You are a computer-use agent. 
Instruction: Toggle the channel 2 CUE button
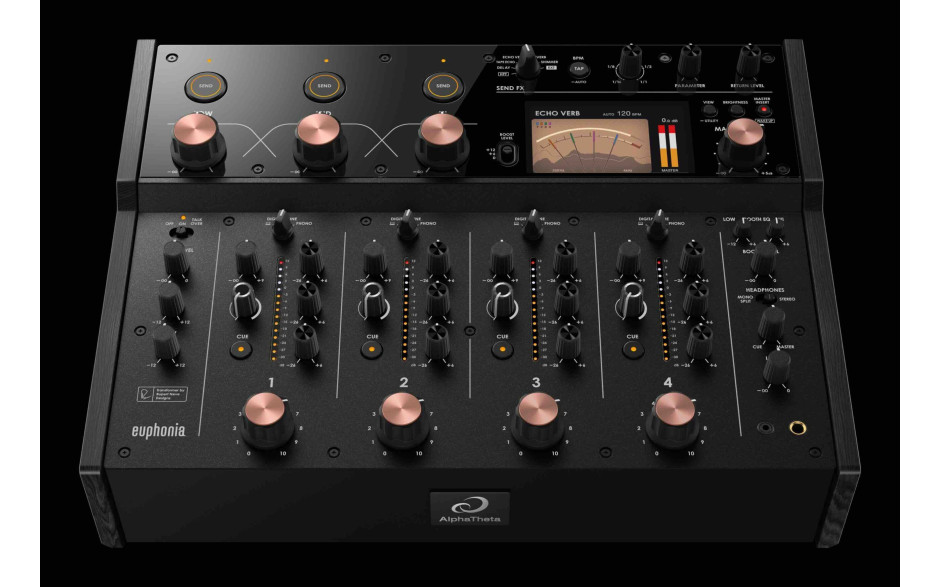point(372,349)
